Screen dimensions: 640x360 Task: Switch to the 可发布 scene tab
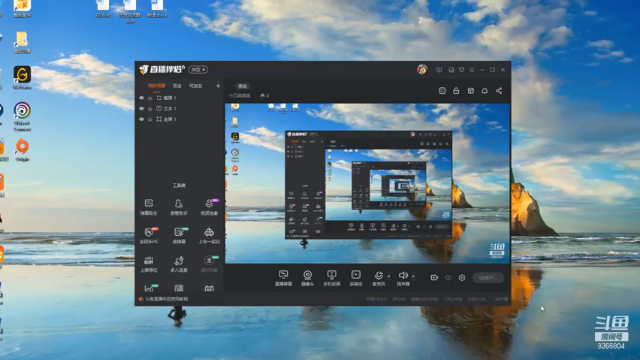pyautogui.click(x=196, y=86)
